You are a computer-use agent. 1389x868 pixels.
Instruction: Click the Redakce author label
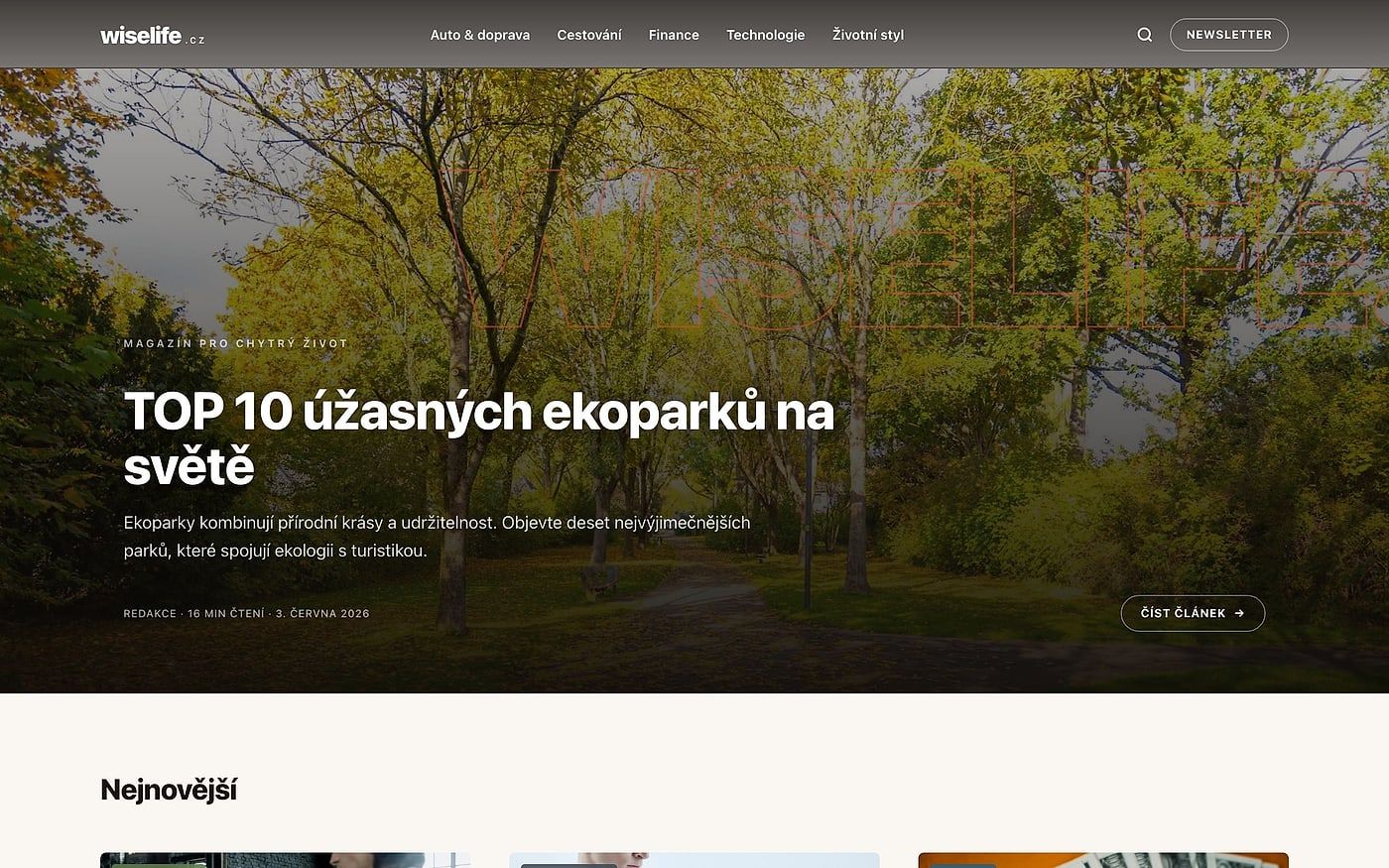pyautogui.click(x=150, y=614)
